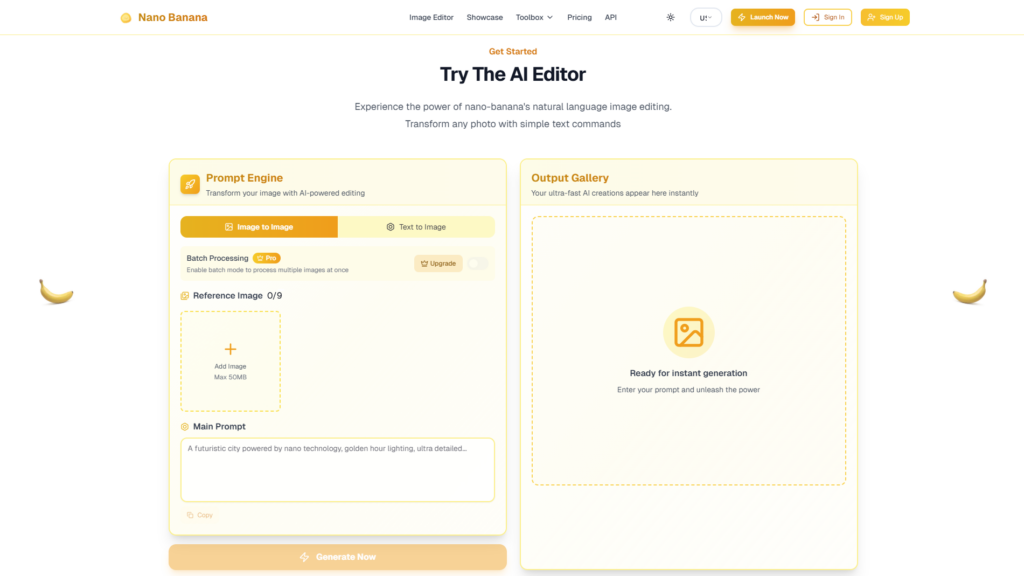Click the Sign In button
Image resolution: width=1024 pixels, height=576 pixels.
tap(828, 17)
